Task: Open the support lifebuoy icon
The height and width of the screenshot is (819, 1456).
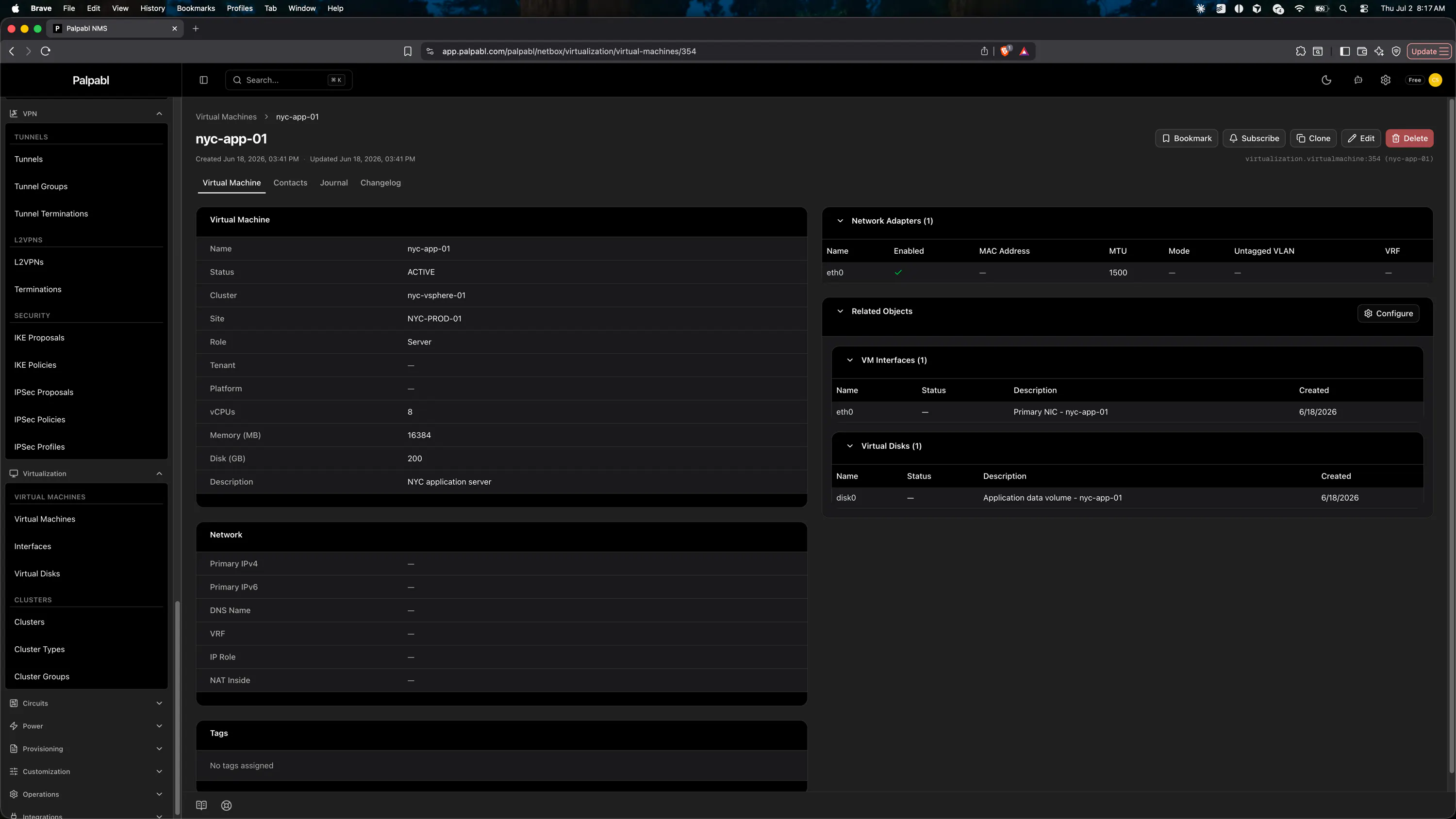Action: pyautogui.click(x=226, y=805)
